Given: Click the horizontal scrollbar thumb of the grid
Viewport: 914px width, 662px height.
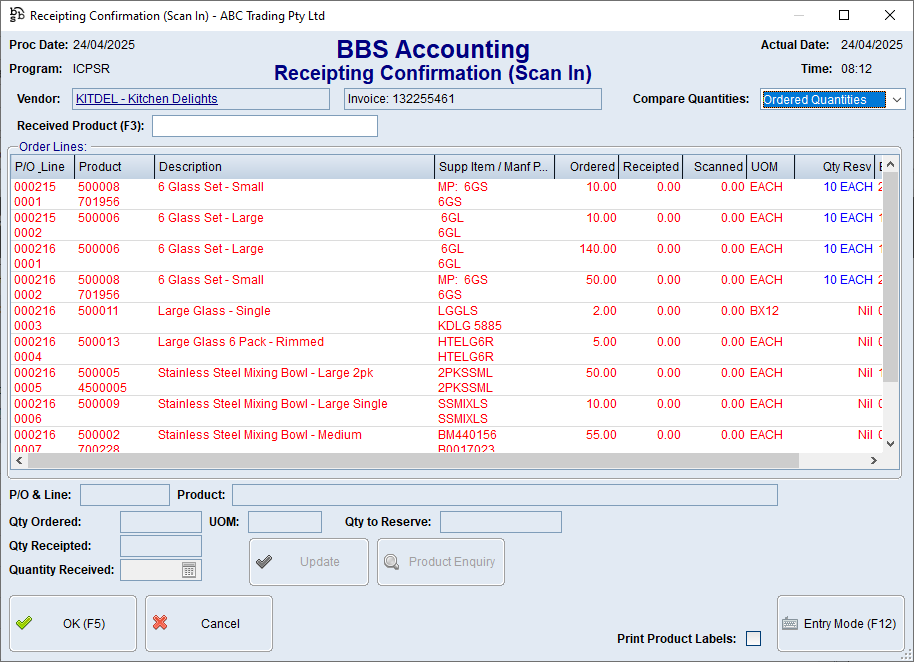Looking at the screenshot, I should [413, 460].
